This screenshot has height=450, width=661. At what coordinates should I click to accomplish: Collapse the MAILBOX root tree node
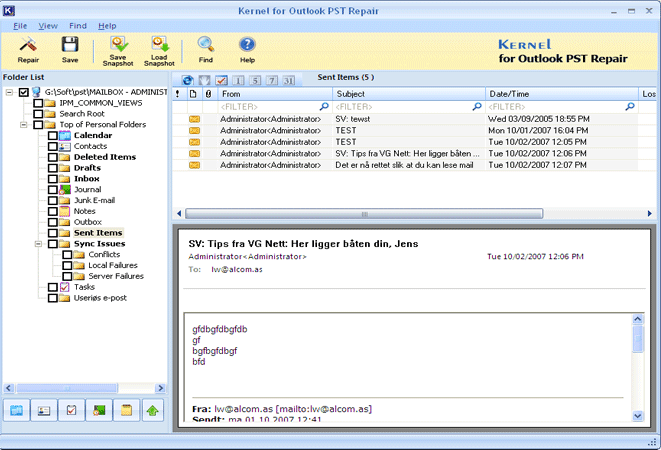[x=9, y=92]
